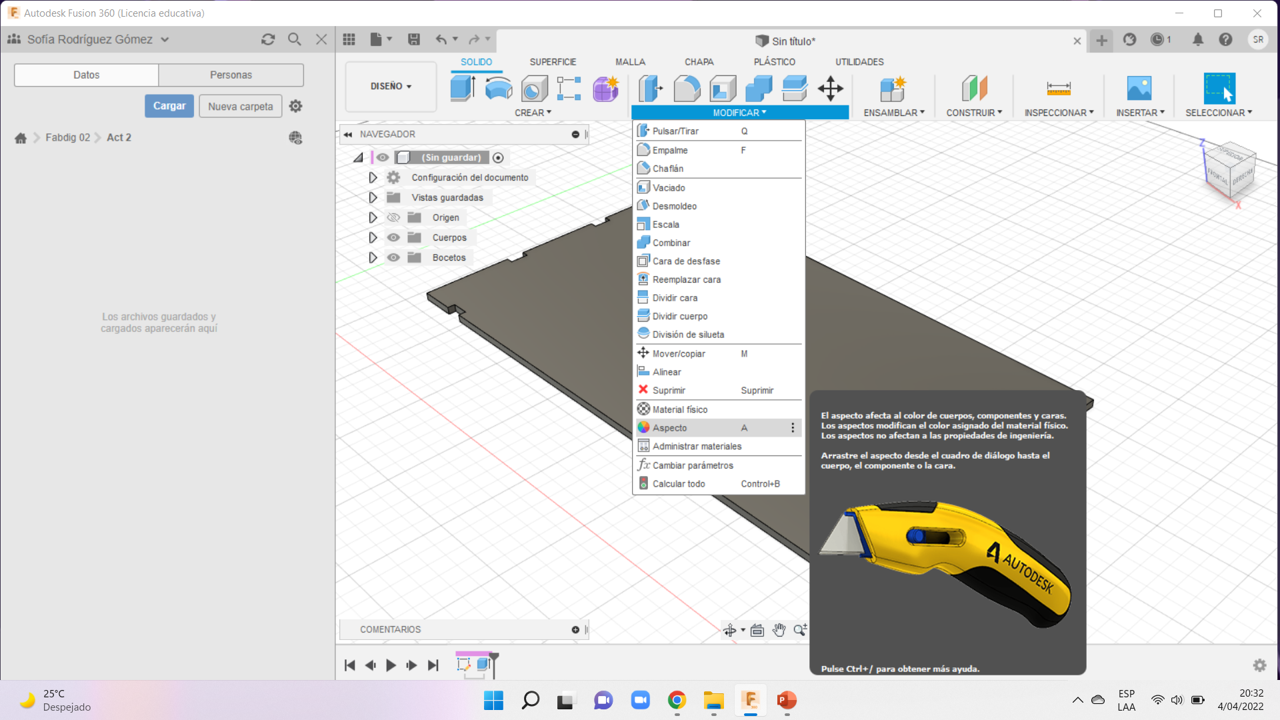Toggle visibility of Bocetos folder

(x=393, y=258)
